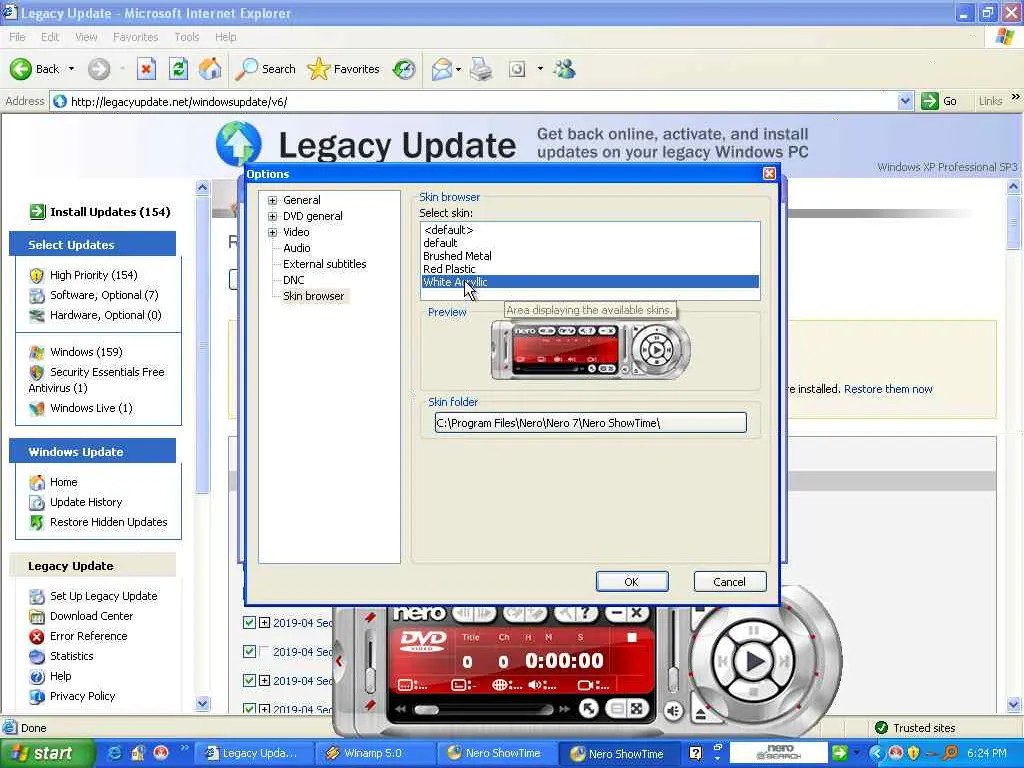The width and height of the screenshot is (1024, 768).
Task: Open the Back button history dropdown
Action: [71, 69]
